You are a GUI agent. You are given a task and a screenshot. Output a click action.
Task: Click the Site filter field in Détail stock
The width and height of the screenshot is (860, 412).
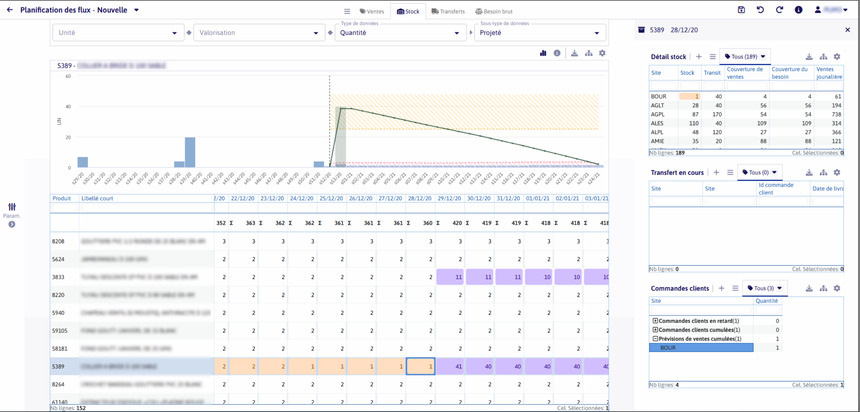coord(664,85)
